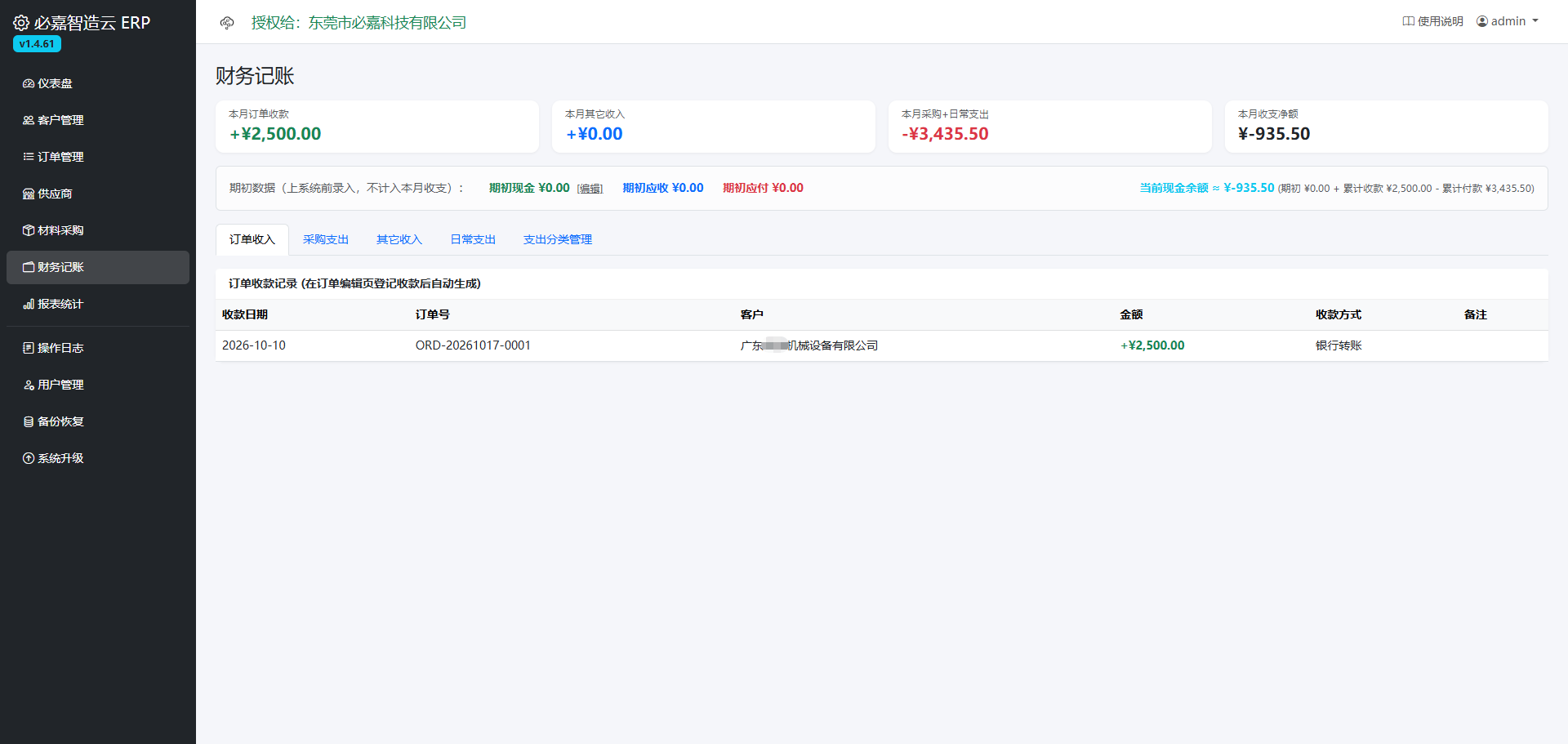The width and height of the screenshot is (1568, 744).
Task: Select the 财务记账 sidebar menu item
Action: pos(98,268)
